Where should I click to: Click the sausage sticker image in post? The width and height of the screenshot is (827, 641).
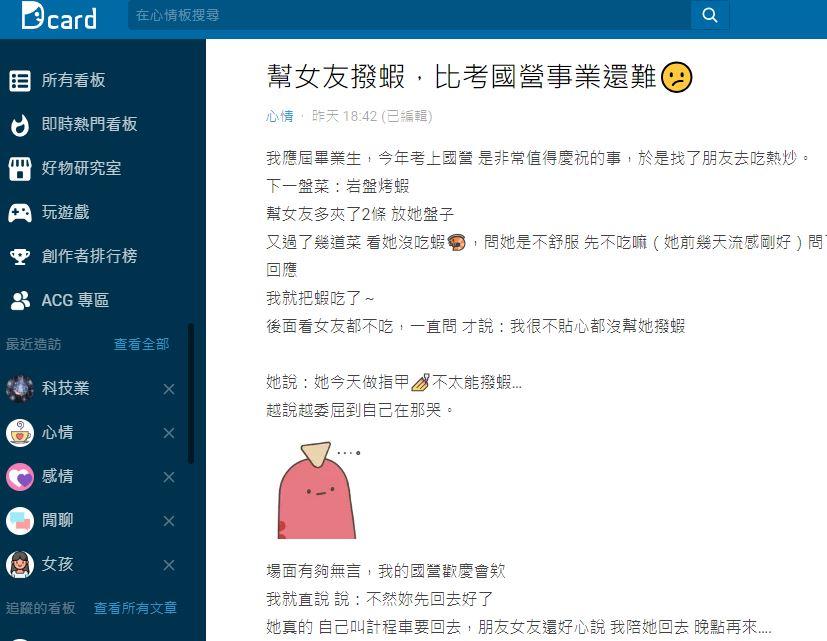[319, 490]
